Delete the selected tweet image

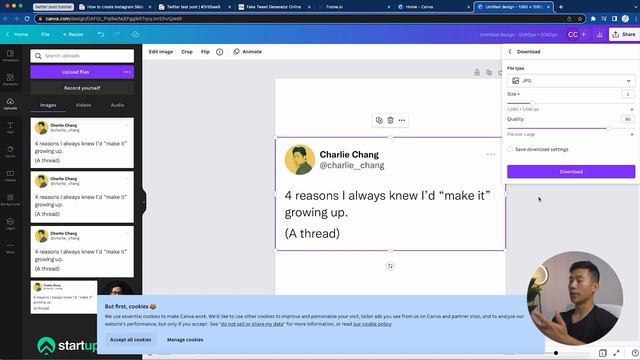[x=390, y=120]
